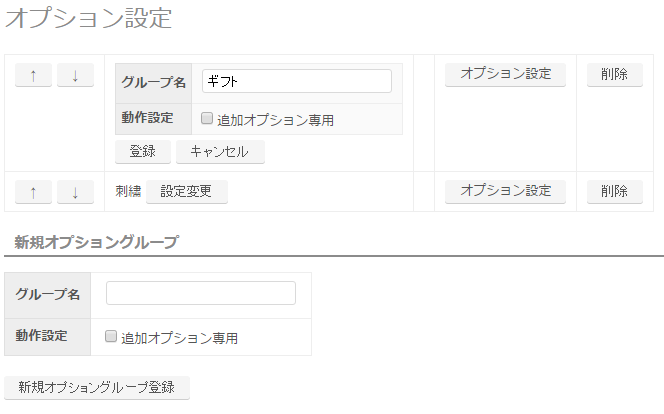Submit 新規オプショングループ登録 button

pos(97,388)
